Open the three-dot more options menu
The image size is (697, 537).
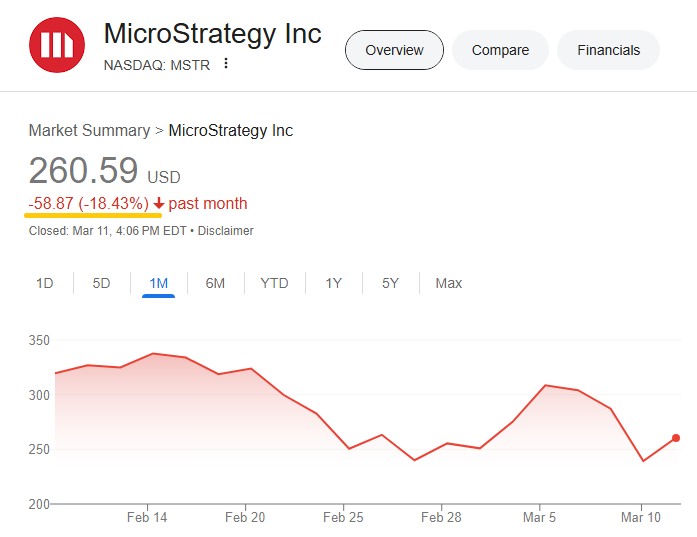pos(226,64)
